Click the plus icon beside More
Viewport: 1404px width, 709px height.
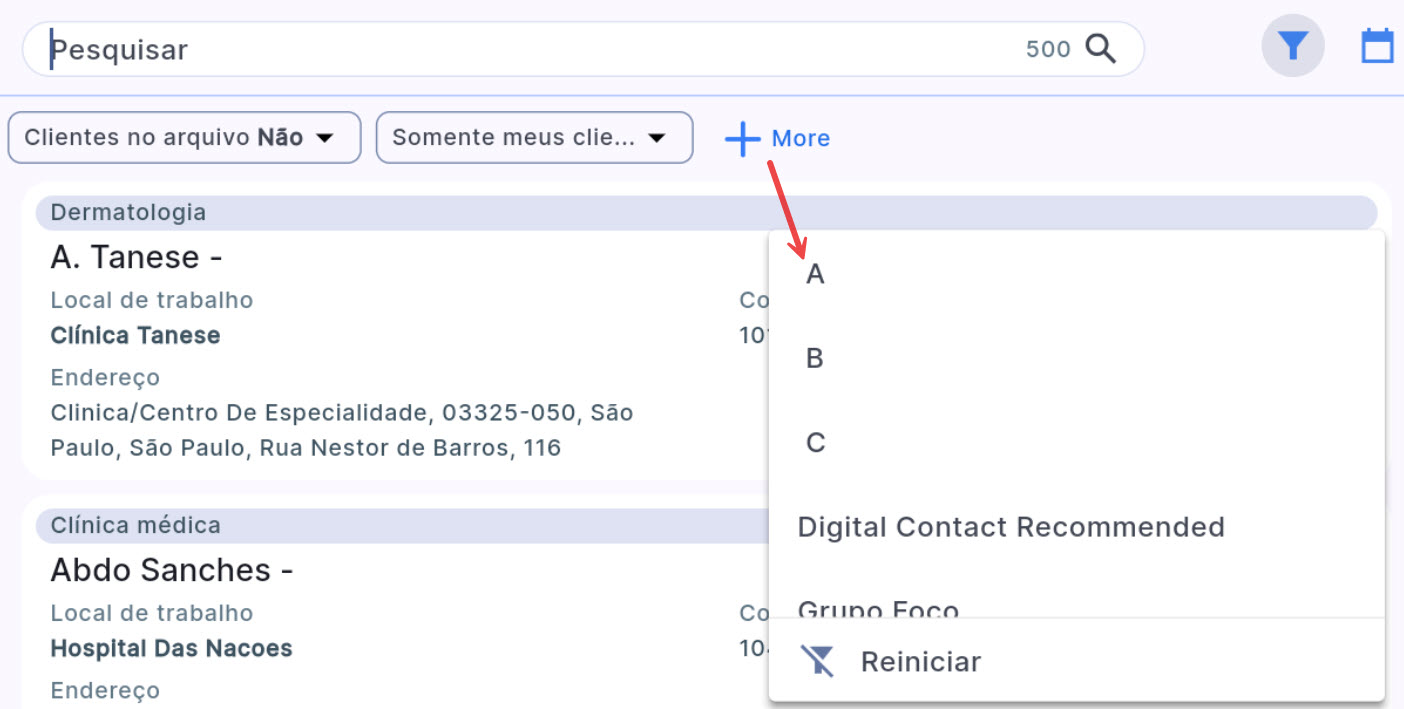tap(743, 138)
